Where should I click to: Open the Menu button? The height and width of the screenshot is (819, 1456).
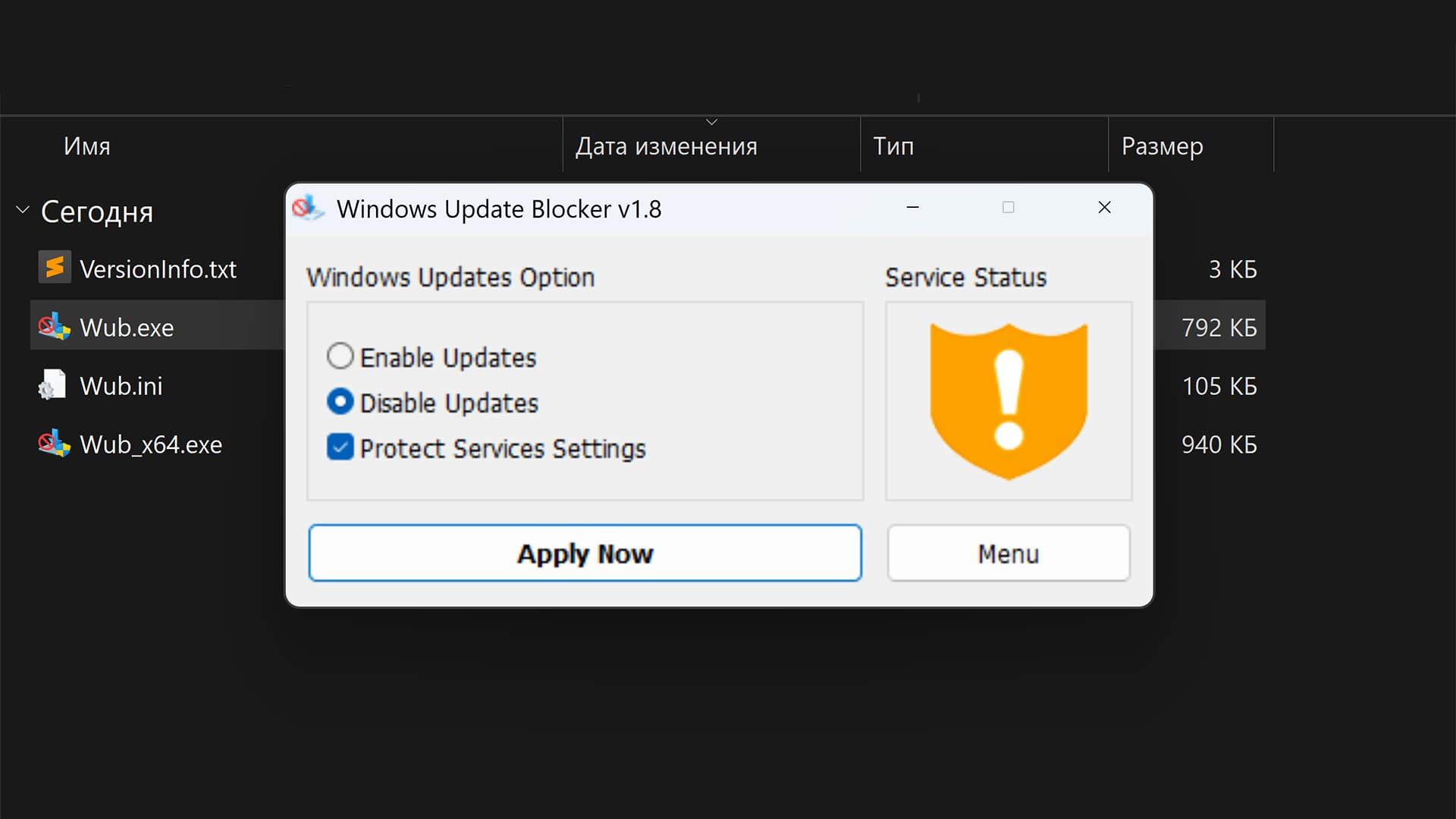pos(1009,554)
